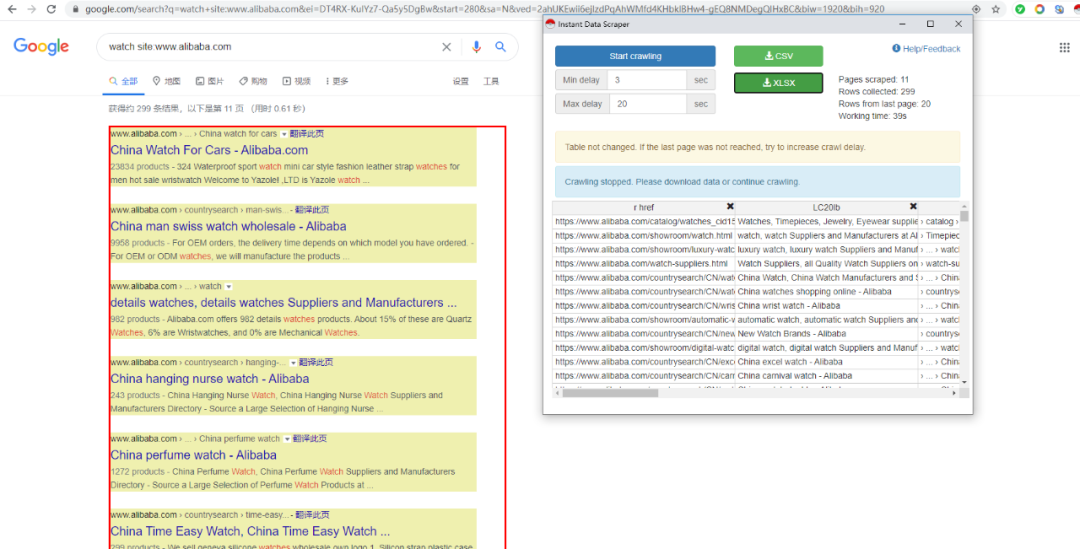Expand dropdown arrow beside the '› watch' breadcrumb

pos(229,287)
